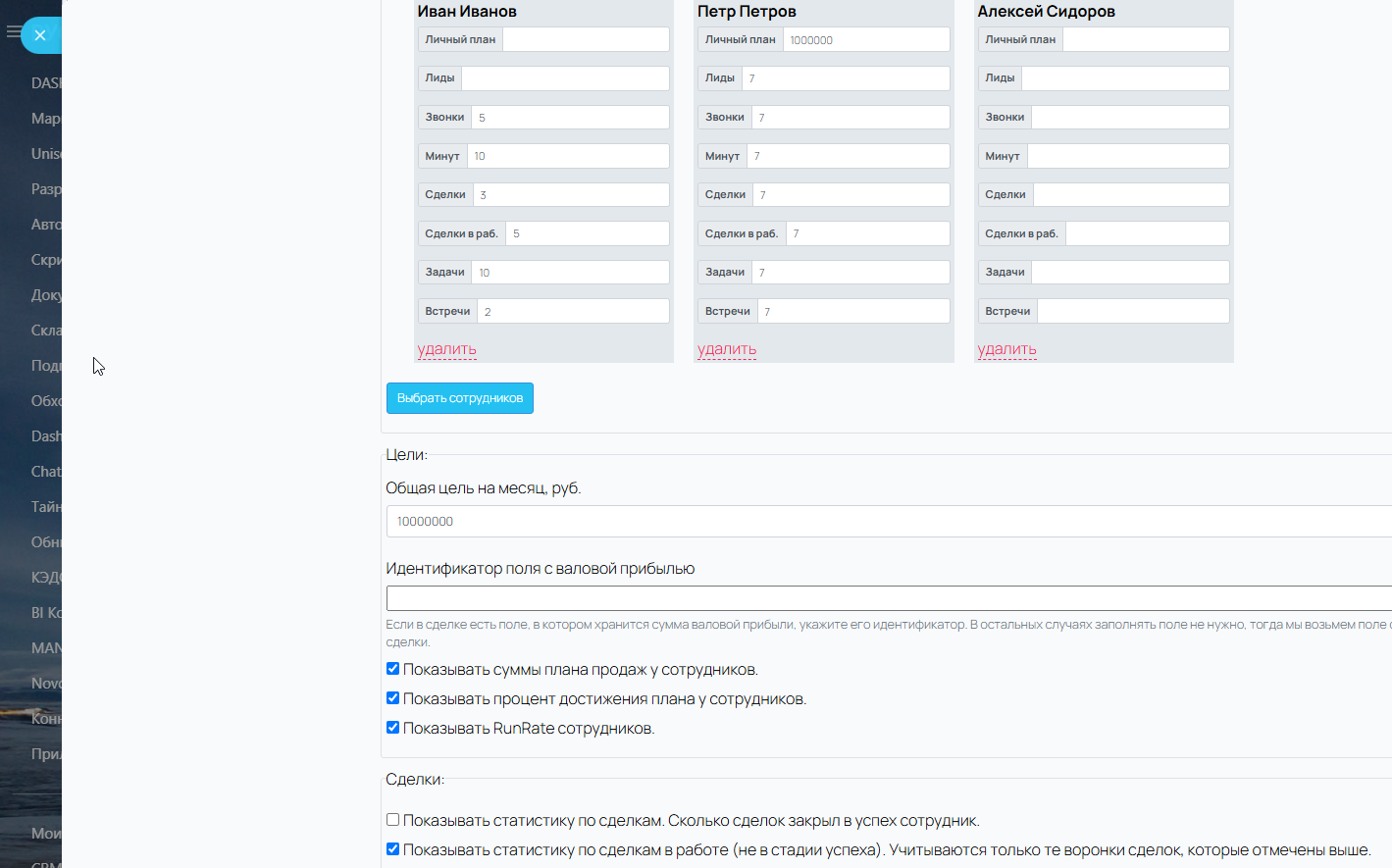
Task: Edit Иван Иванов's 'Встречи' field
Action: pos(574,311)
